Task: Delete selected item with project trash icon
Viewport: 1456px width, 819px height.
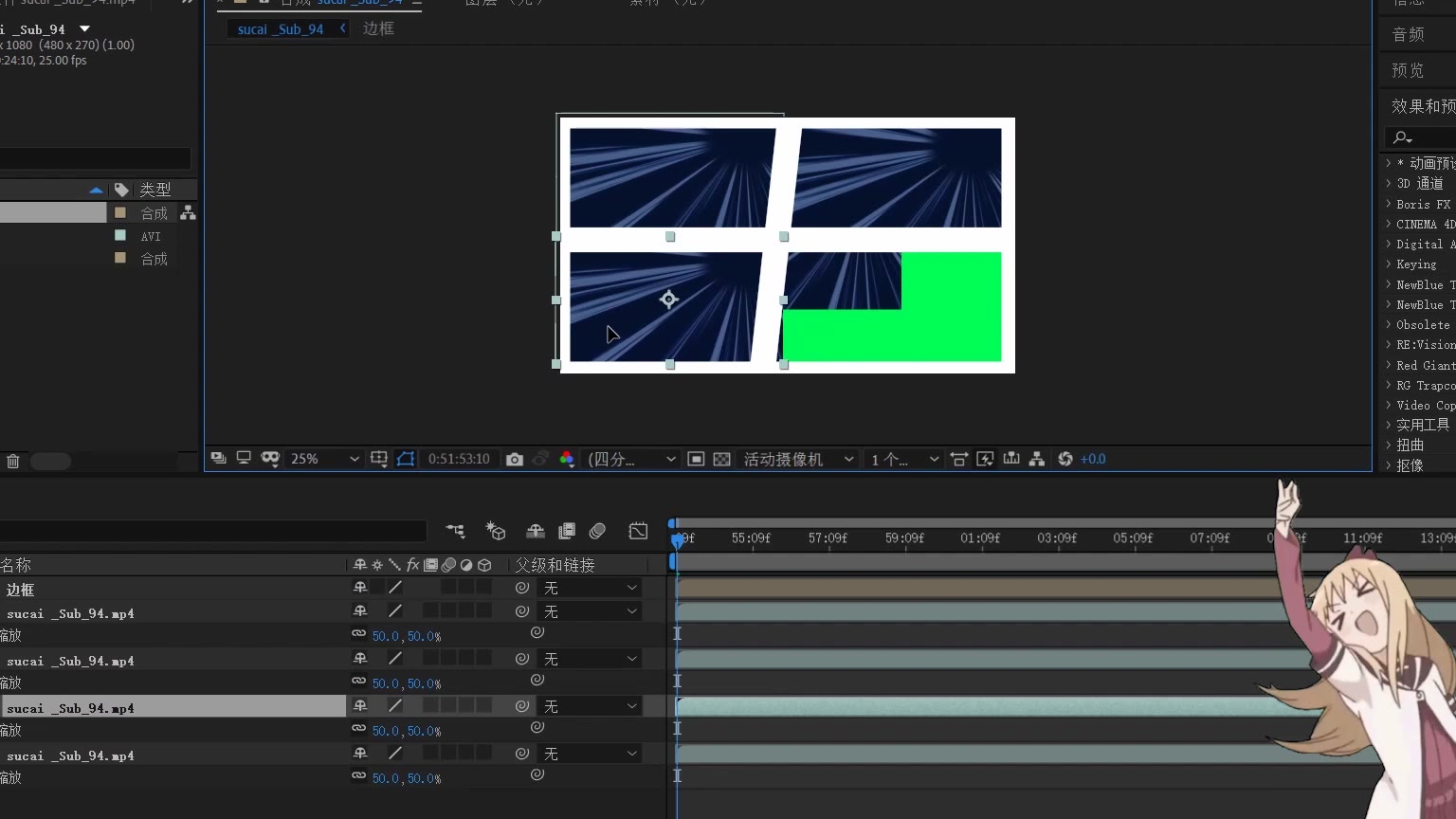Action: (13, 462)
